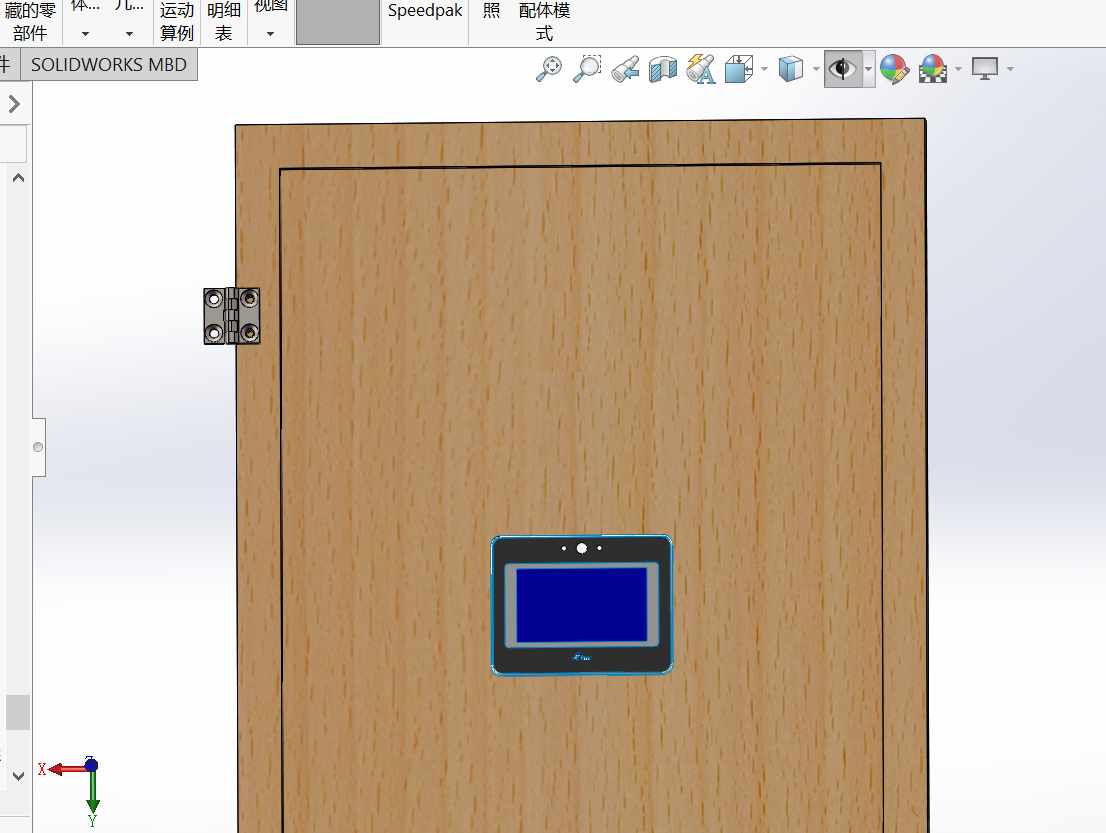Open the Apply Scene dropdown arrow
The image size is (1106, 833).
point(958,69)
